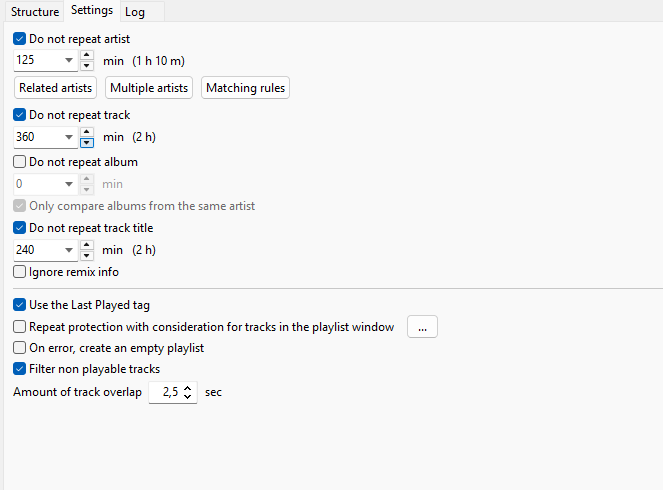The height and width of the screenshot is (490, 663).
Task: Increase the track title repeat minutes
Action: [x=87, y=245]
